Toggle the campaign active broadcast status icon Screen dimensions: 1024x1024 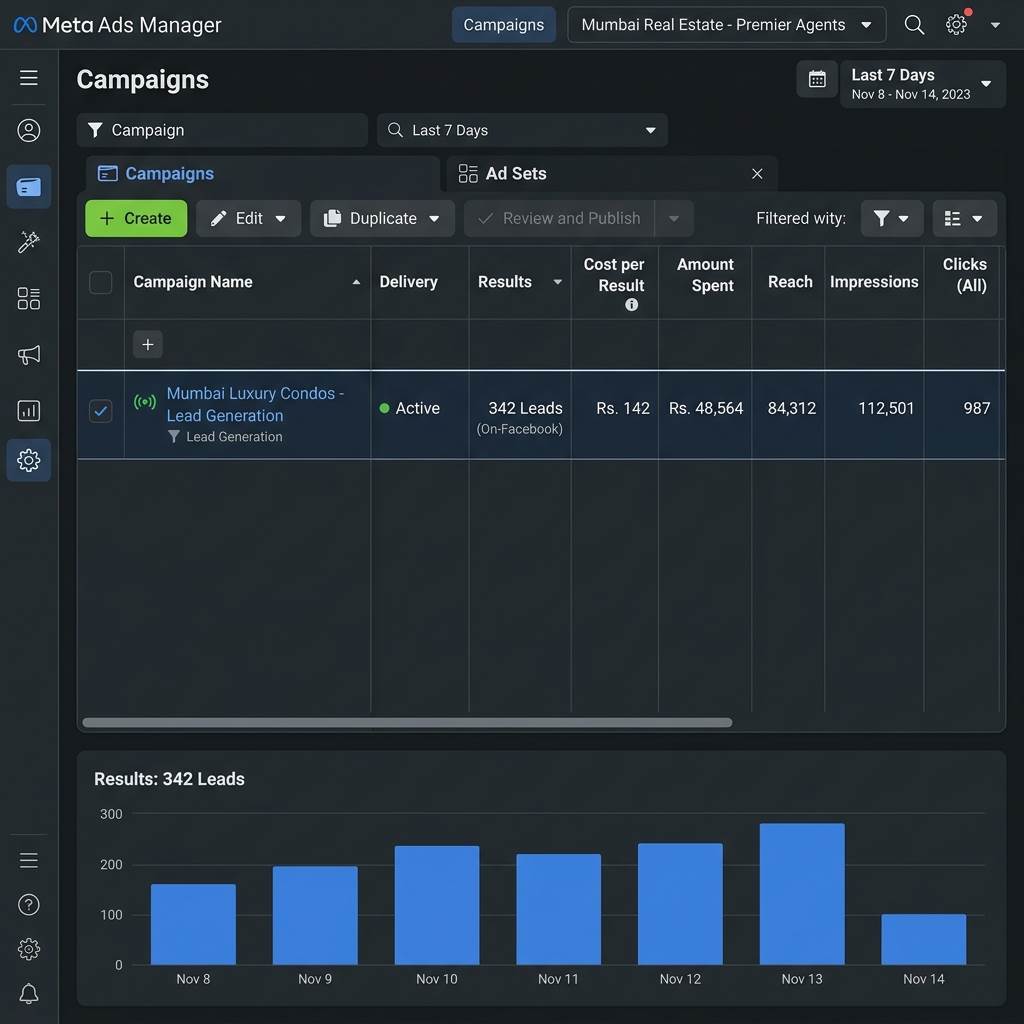144,402
